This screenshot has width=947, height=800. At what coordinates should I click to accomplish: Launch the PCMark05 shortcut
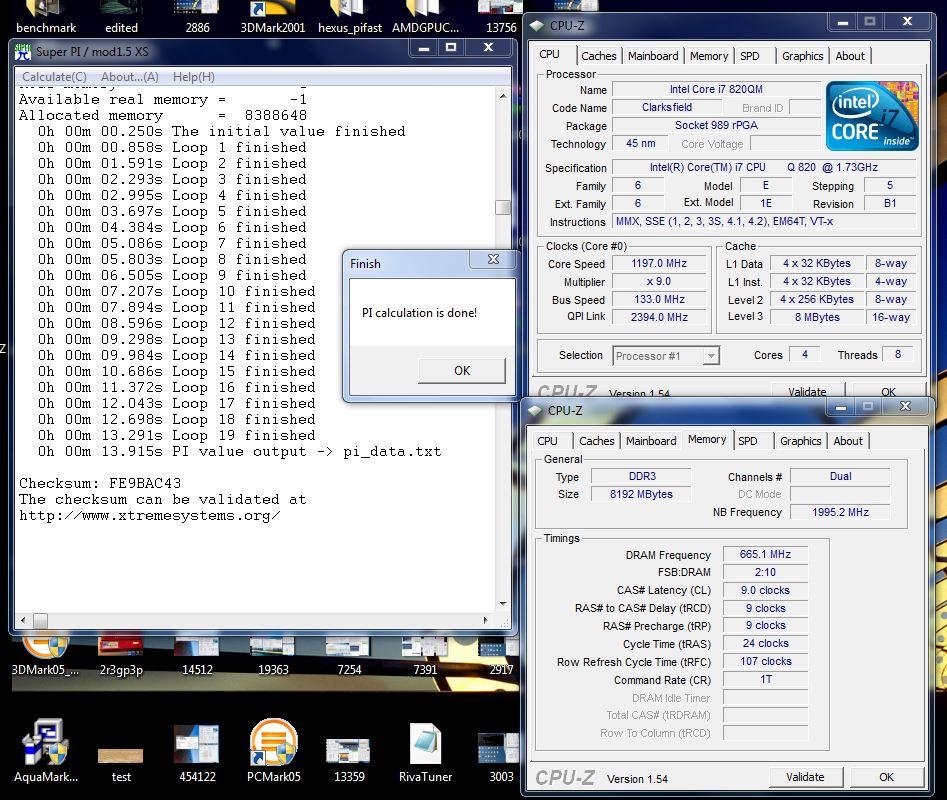273,750
